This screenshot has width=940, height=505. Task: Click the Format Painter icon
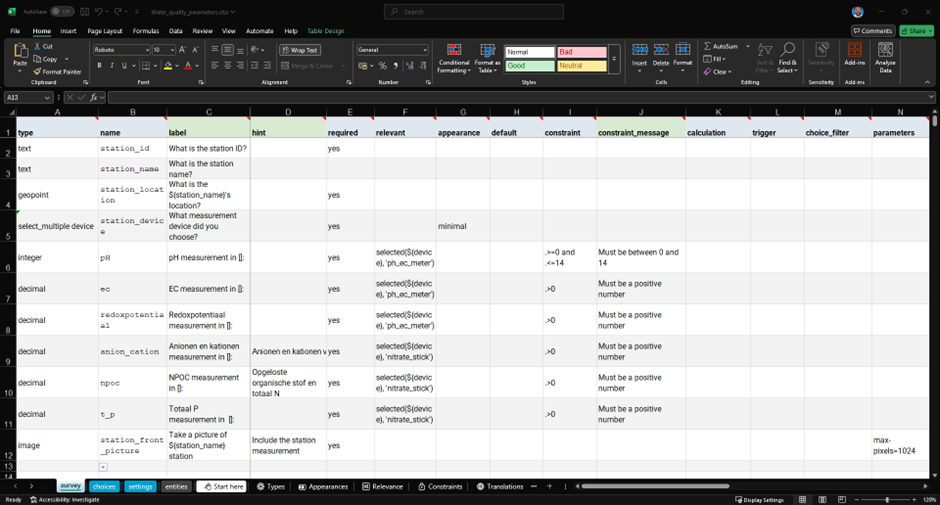(x=37, y=72)
